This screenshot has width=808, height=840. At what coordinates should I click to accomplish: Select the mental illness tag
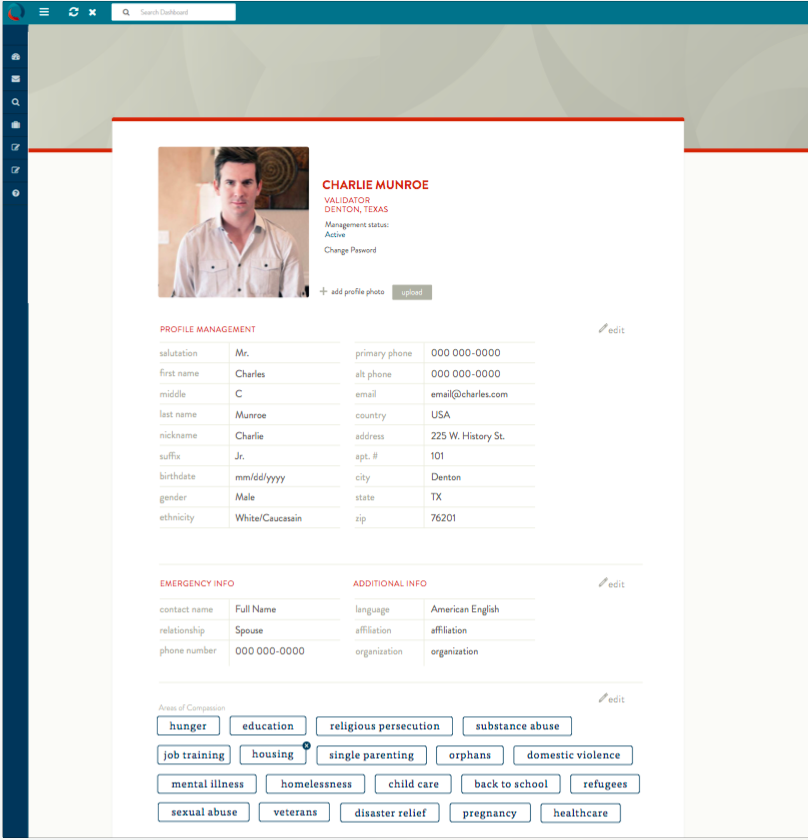pos(207,784)
